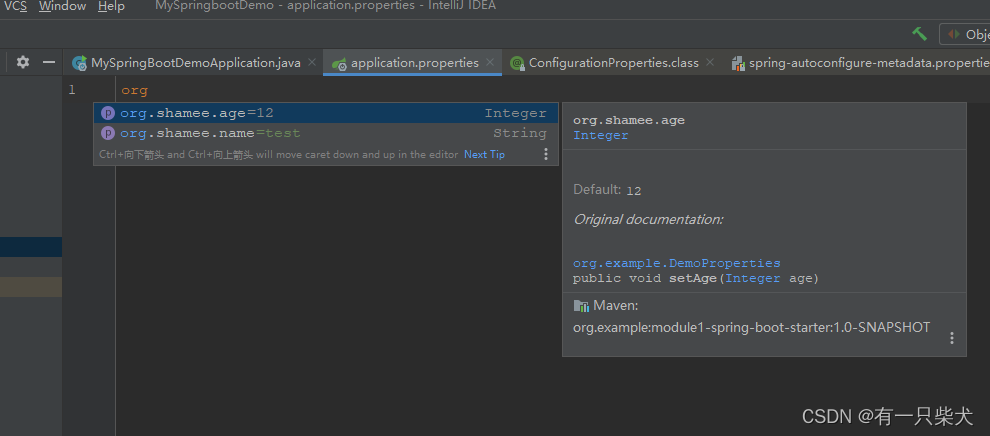The height and width of the screenshot is (436, 990).
Task: Open documentation popup more options menu
Action: point(951,338)
